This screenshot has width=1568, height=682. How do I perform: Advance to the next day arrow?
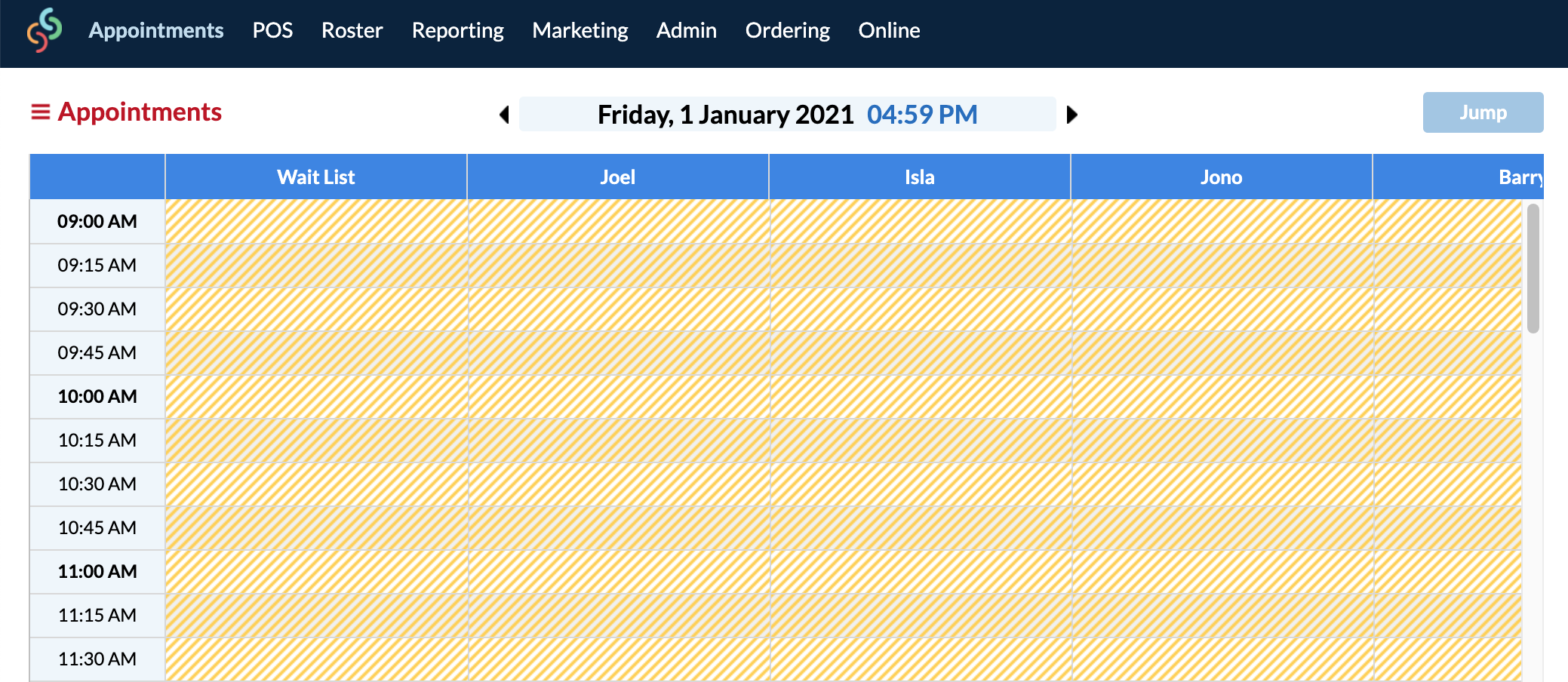1072,115
